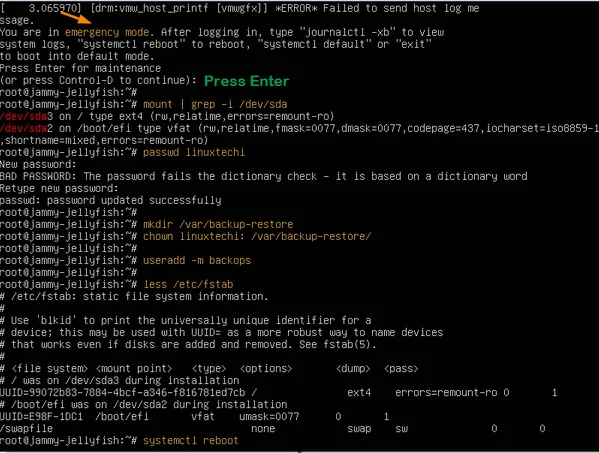
Task: Click '# /etc/fstab: static file system information.' line
Action: [x=134, y=296]
